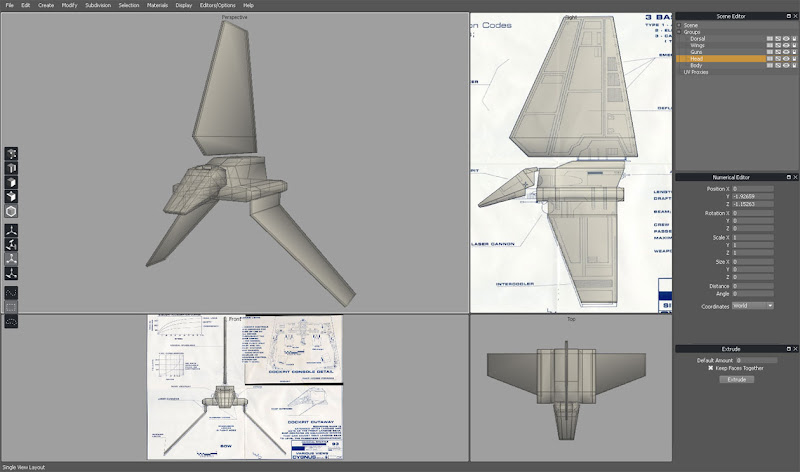Hide the Body group with eye icon

pos(786,65)
